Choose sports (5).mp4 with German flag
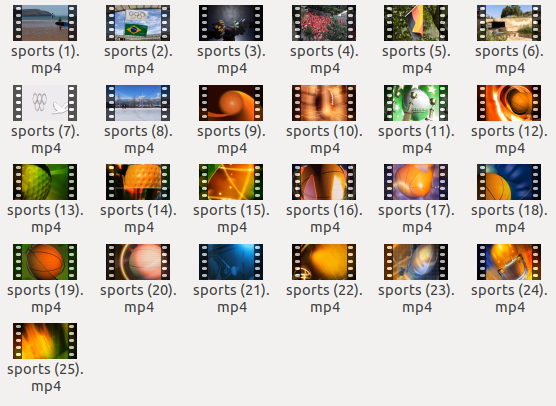The image size is (556, 406). point(416,23)
